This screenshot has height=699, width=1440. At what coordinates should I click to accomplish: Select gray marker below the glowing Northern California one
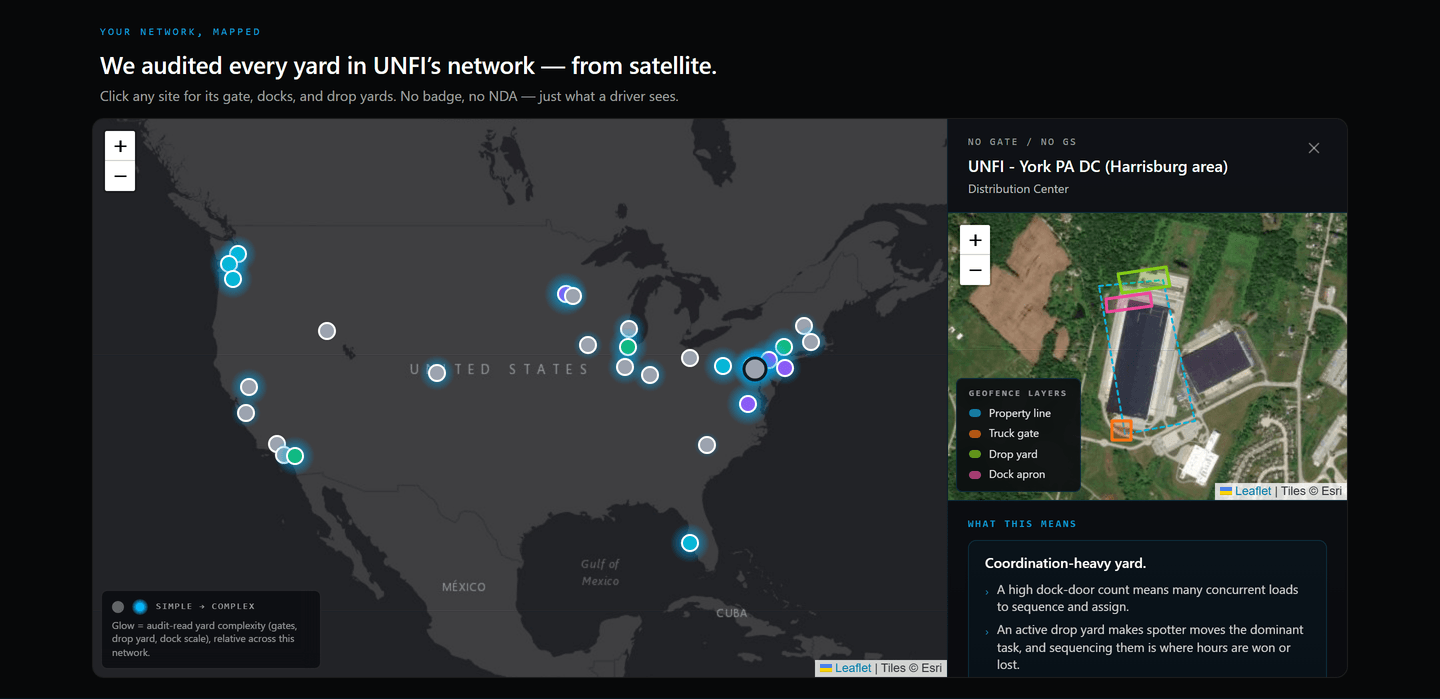point(246,413)
